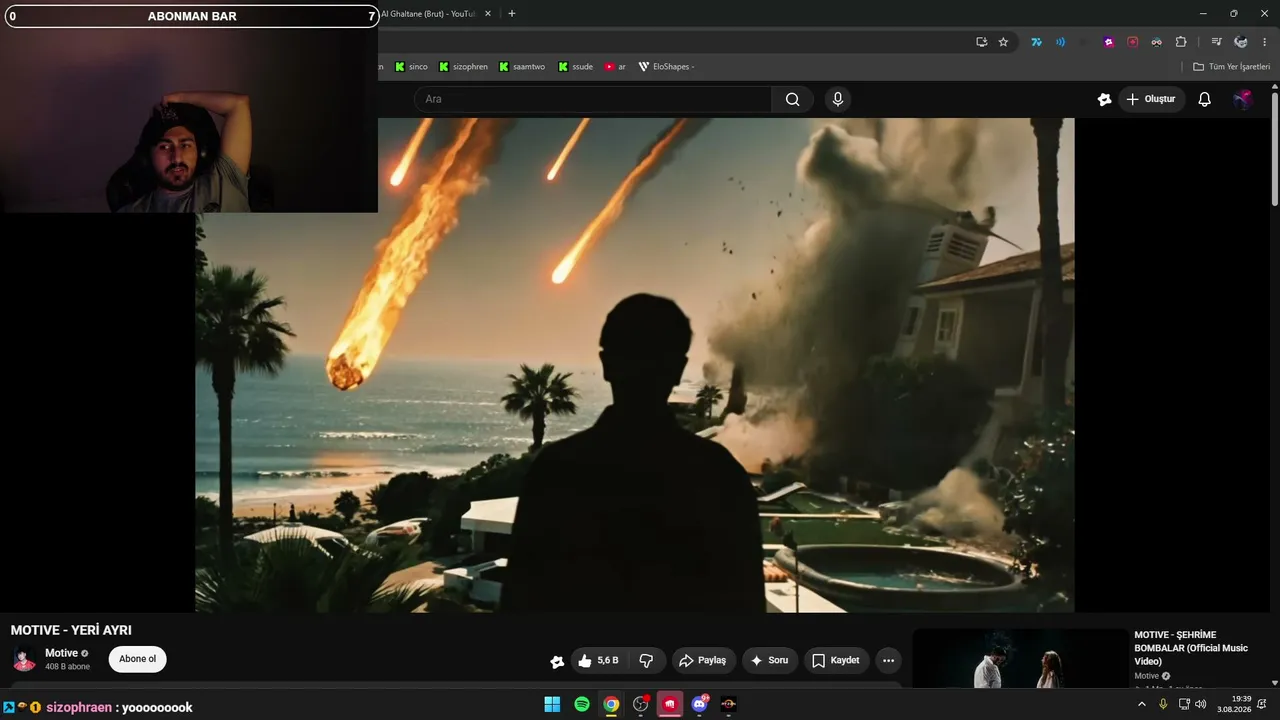Click the blue sound-waves extension icon
This screenshot has height=720, width=1280.
coord(1061,42)
